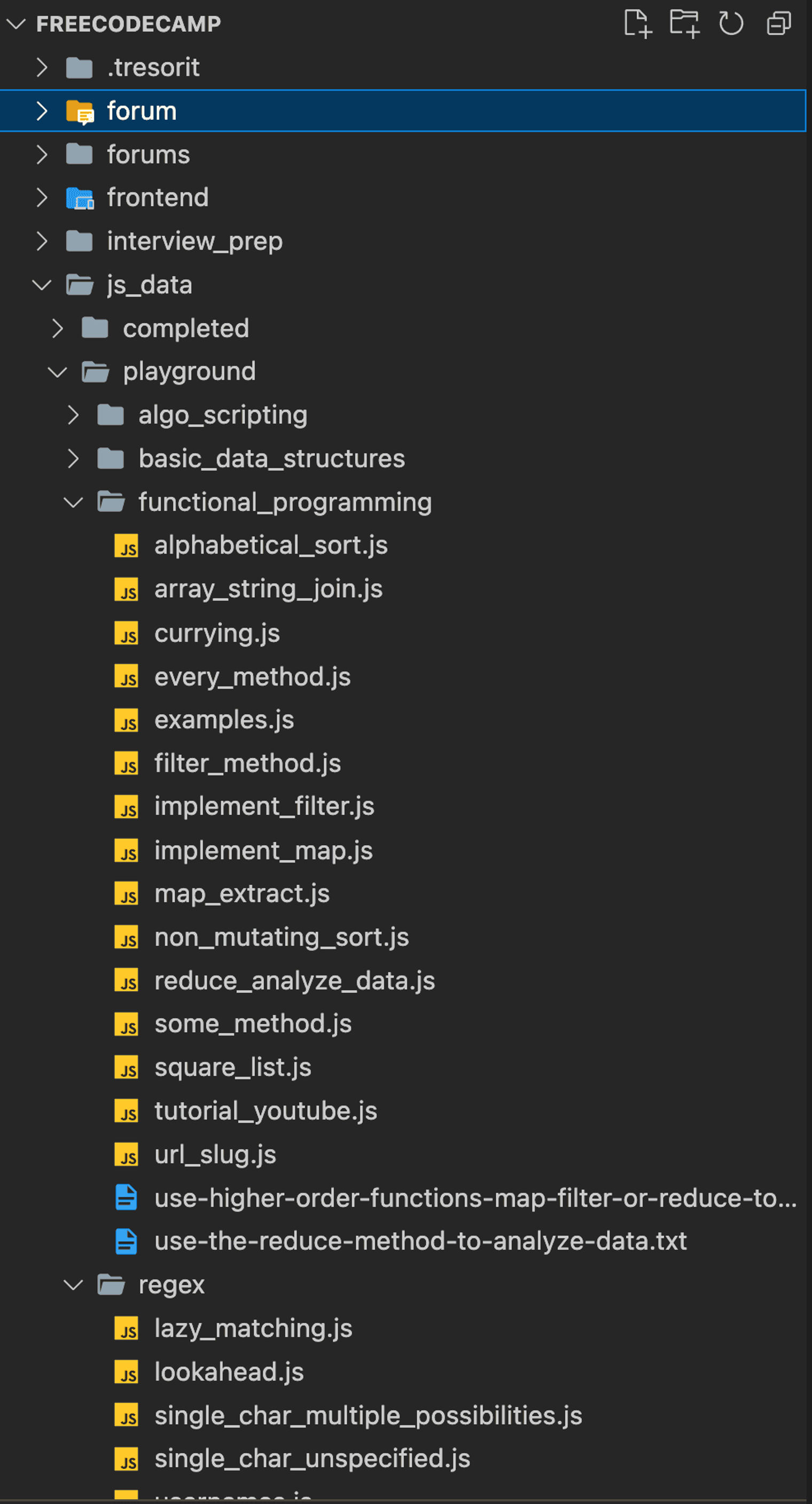Expand the forums folder chevron
The height and width of the screenshot is (1504, 812).
pyautogui.click(x=42, y=155)
